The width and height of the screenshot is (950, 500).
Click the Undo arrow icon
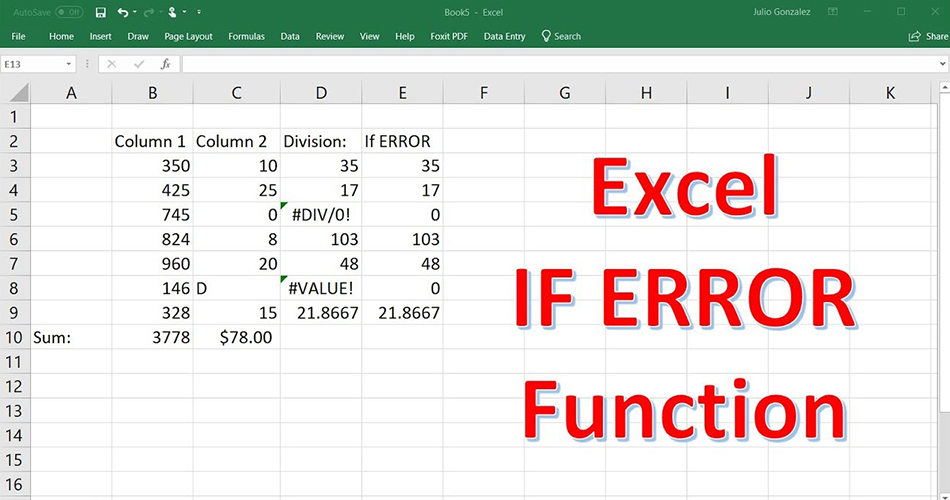[122, 12]
